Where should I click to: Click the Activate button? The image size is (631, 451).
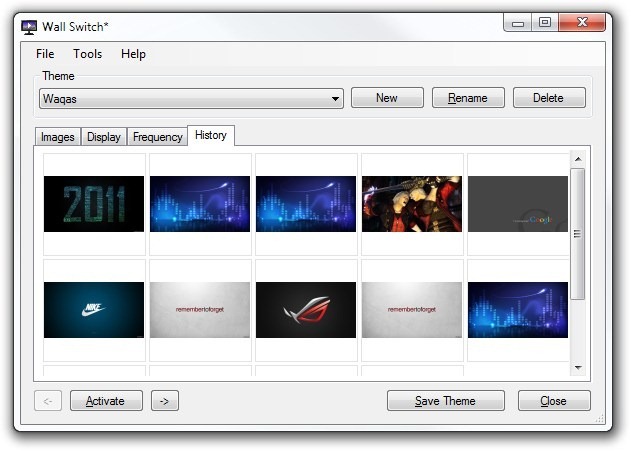pyautogui.click(x=106, y=401)
